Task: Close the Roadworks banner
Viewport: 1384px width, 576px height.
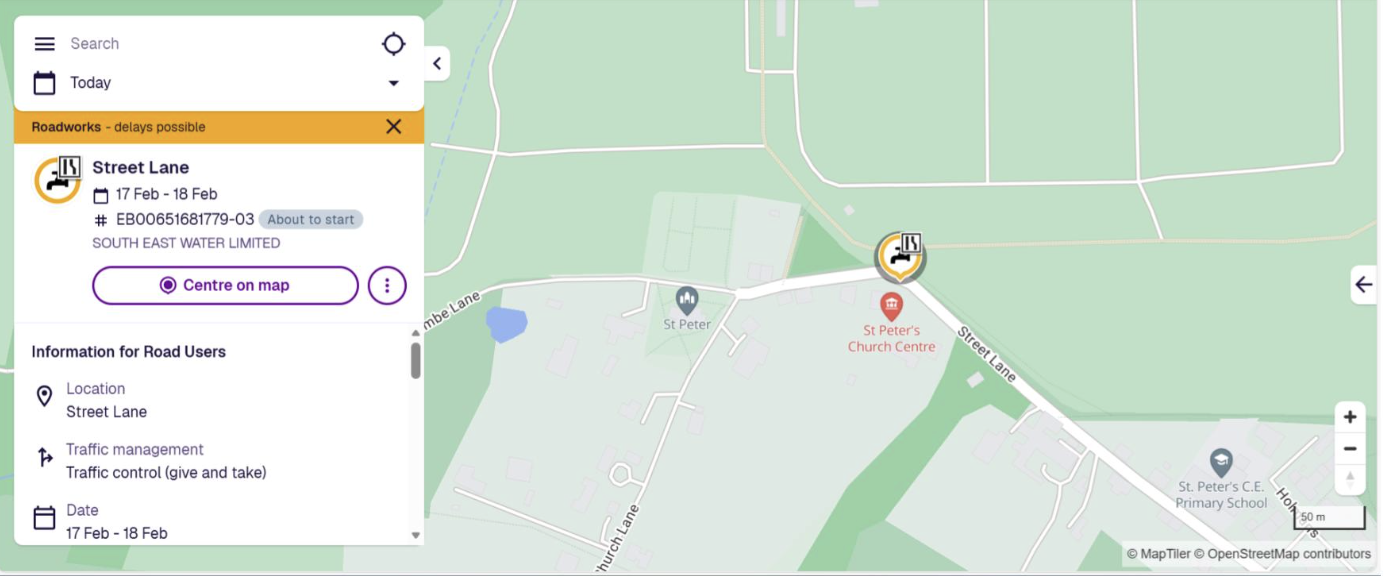Action: tap(394, 126)
